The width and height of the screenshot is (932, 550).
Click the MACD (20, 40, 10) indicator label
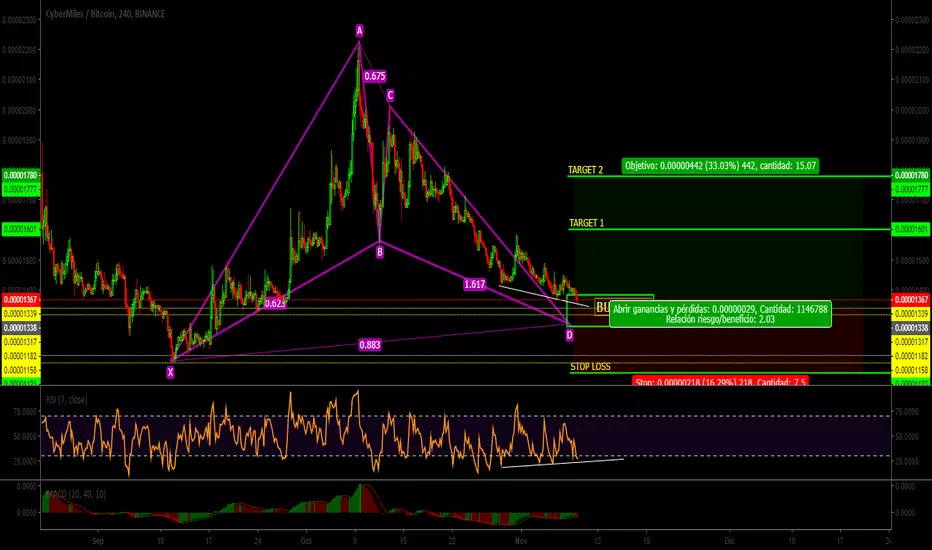point(75,494)
